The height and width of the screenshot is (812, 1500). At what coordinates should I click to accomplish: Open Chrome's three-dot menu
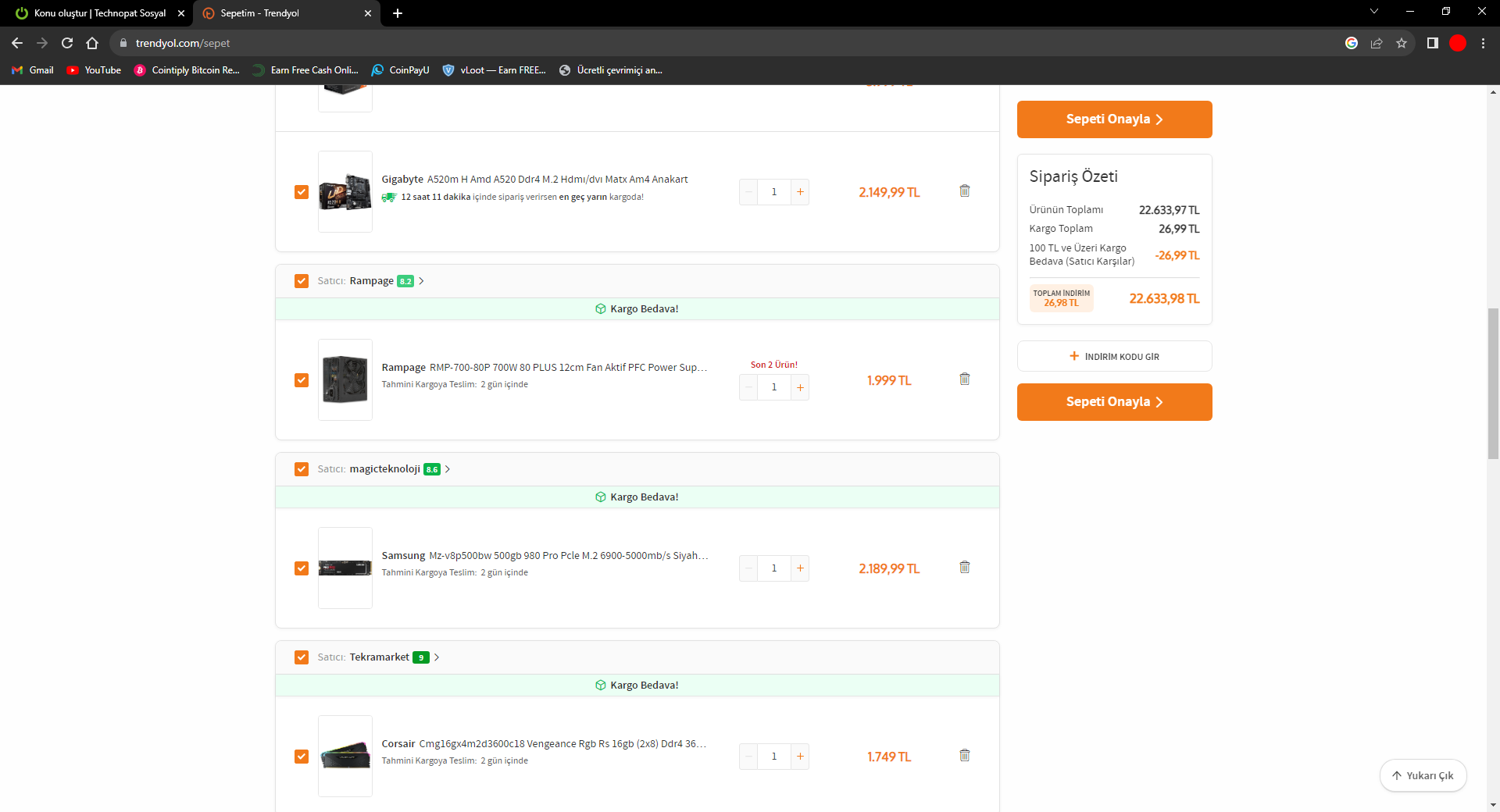[x=1483, y=43]
